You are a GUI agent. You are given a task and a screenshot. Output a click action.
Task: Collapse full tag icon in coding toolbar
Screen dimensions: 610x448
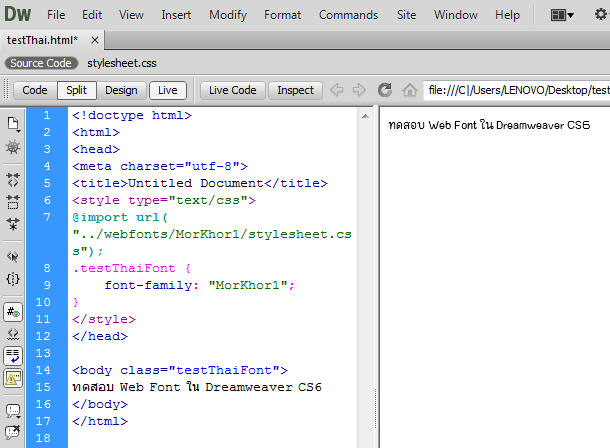click(13, 180)
